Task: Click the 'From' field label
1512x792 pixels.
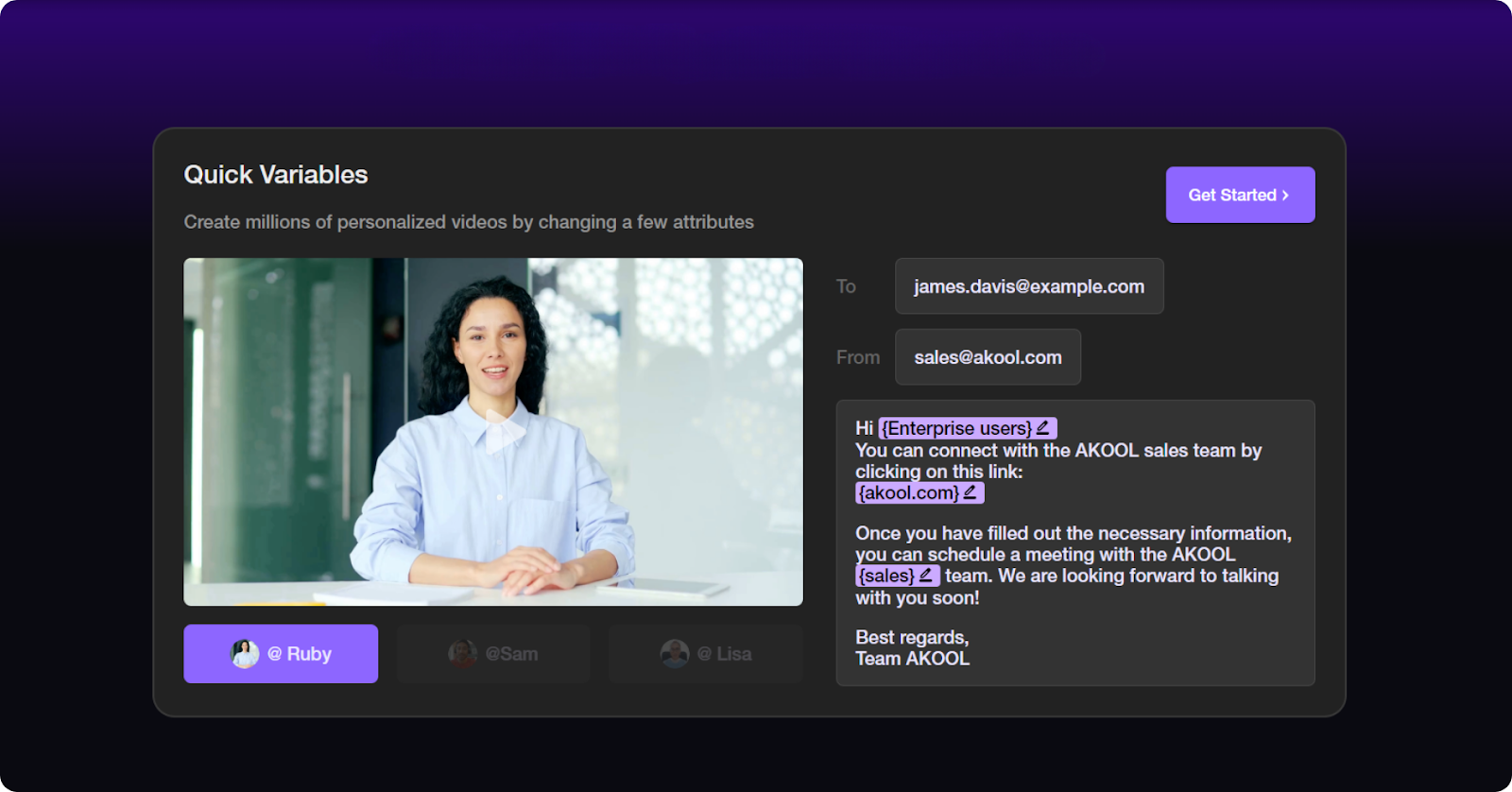Action: tap(858, 357)
